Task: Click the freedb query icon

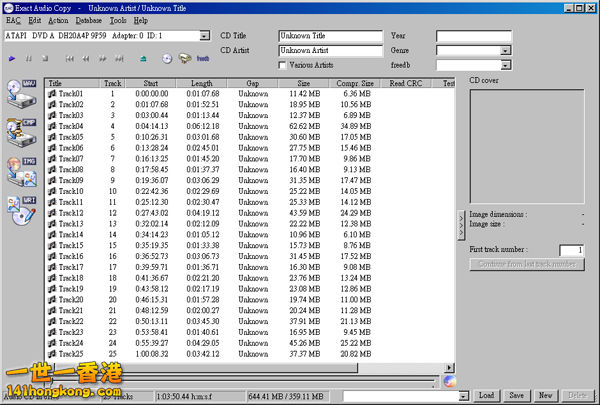Action: click(202, 59)
